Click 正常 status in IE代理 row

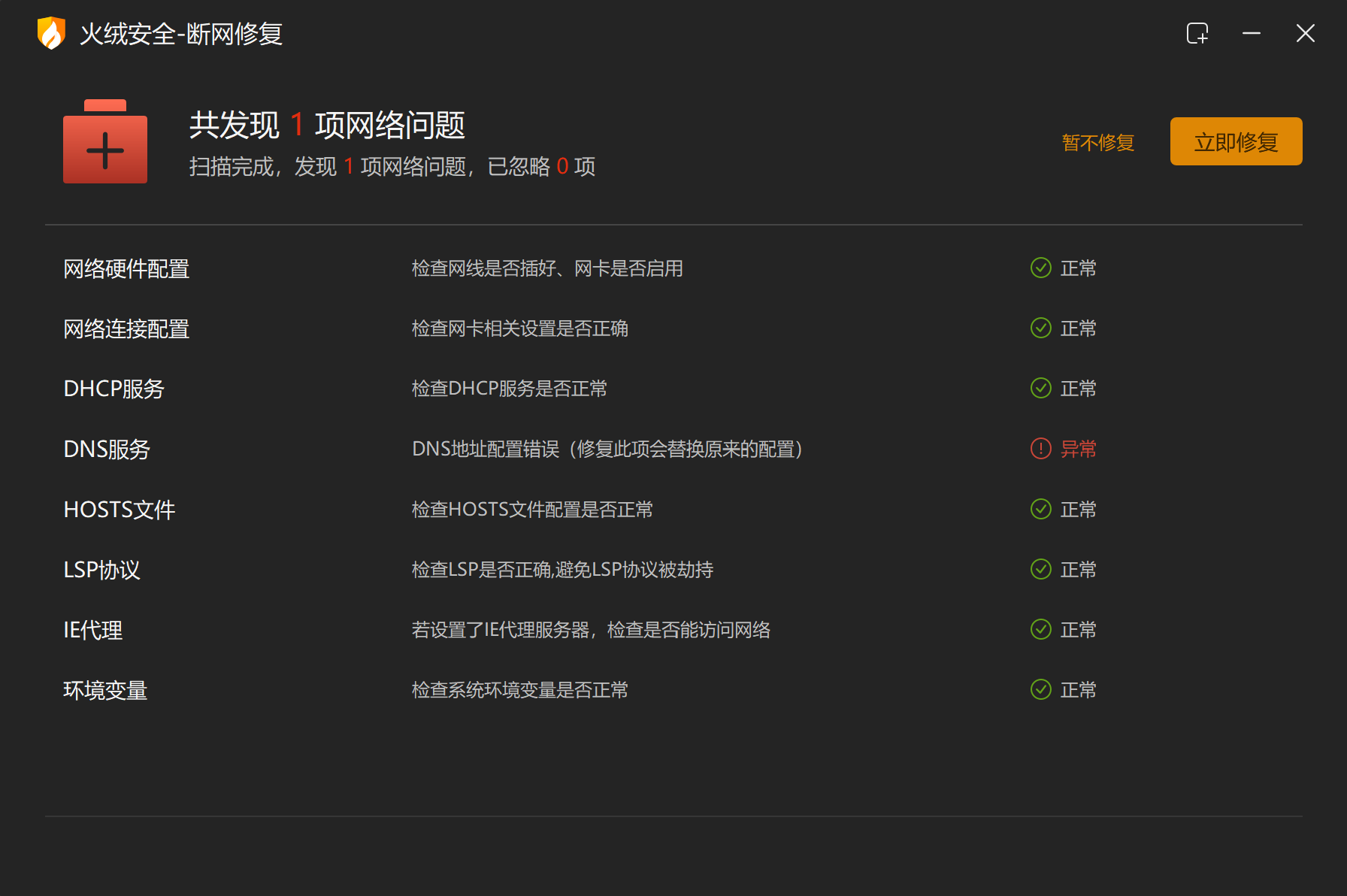[1078, 630]
